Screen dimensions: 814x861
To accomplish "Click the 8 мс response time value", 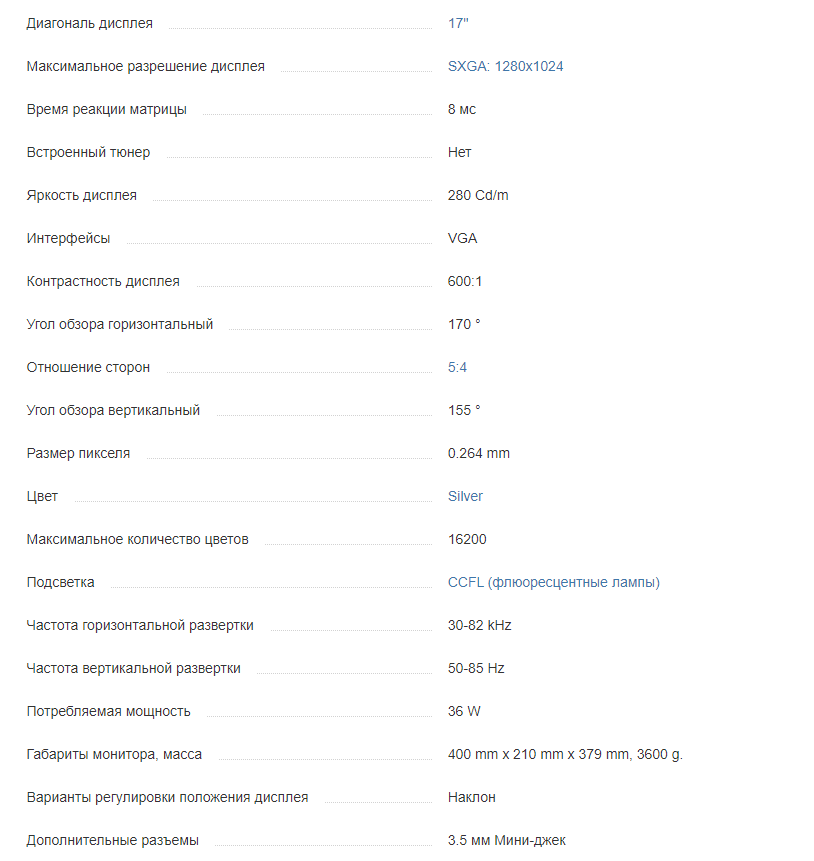I will click(462, 109).
